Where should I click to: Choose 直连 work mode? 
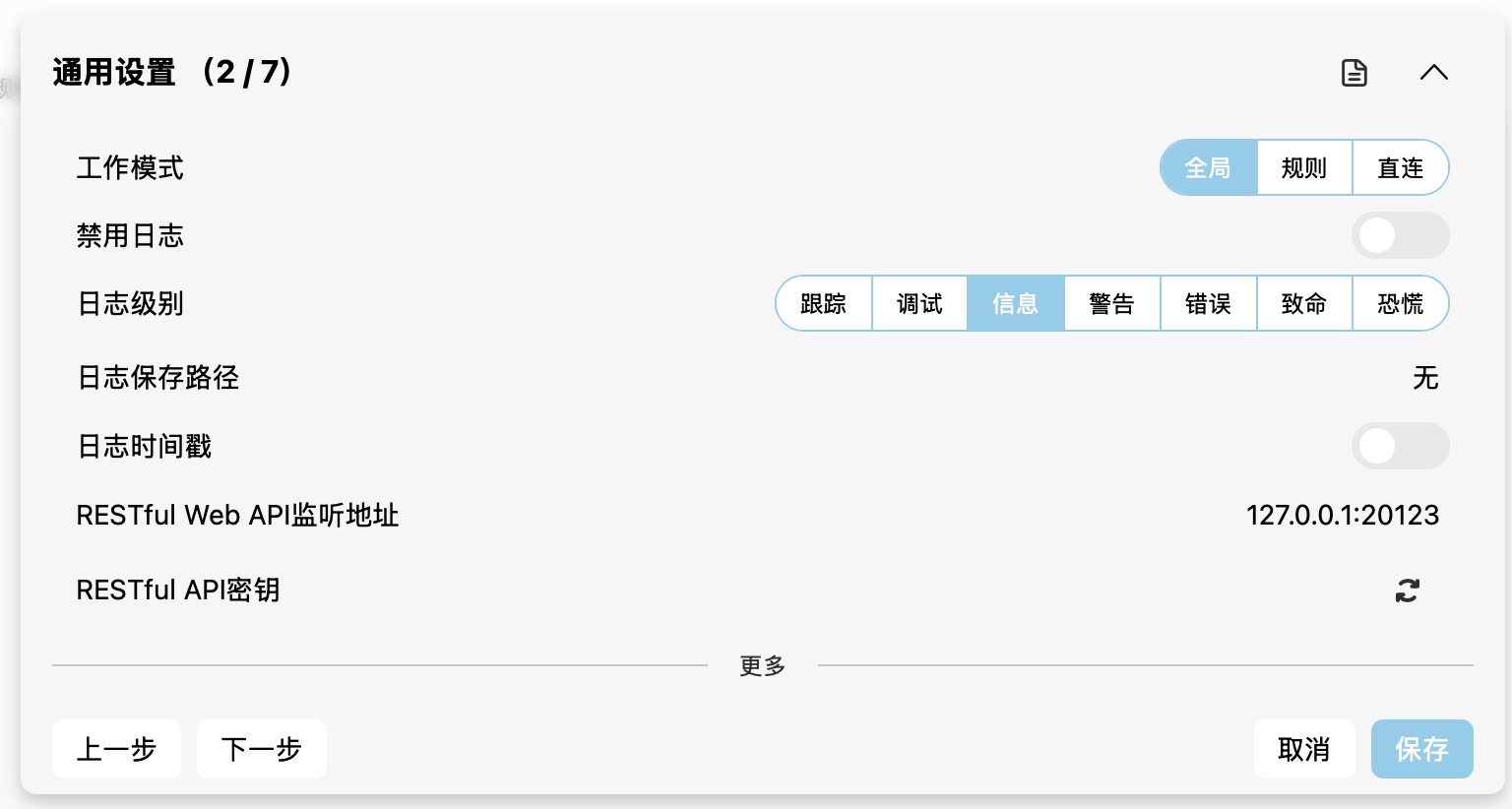click(1400, 168)
